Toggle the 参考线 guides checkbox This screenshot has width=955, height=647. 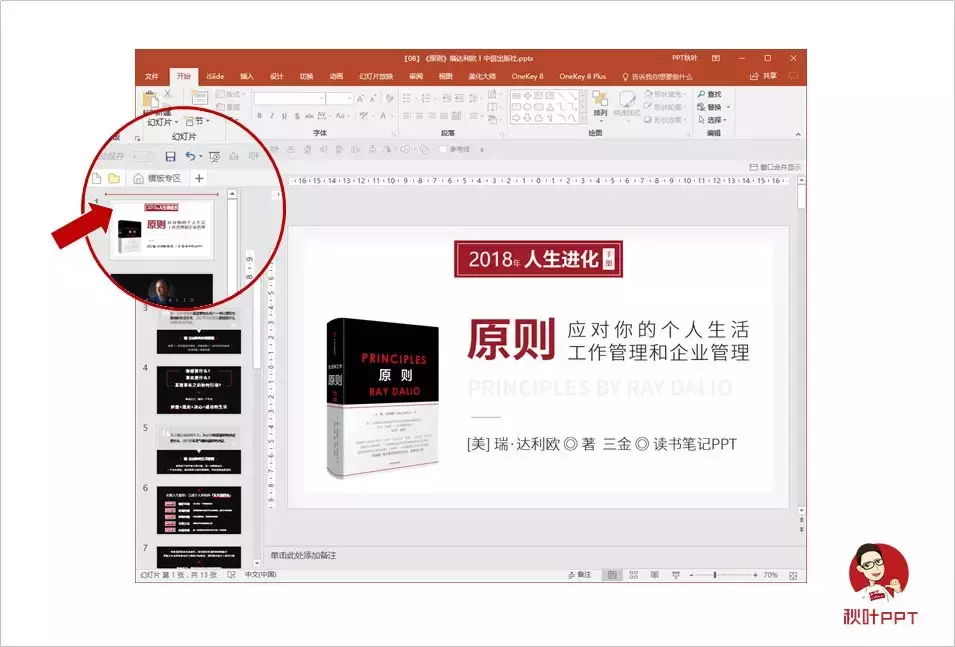(443, 149)
